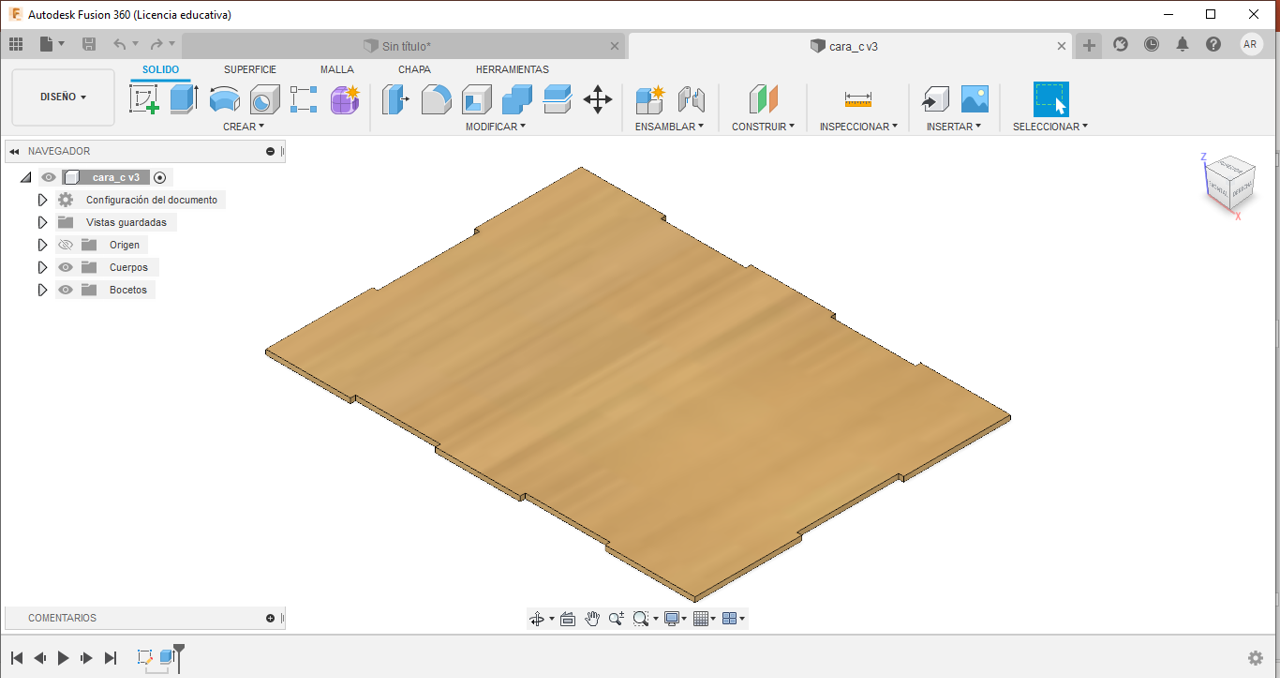This screenshot has width=1280, height=678.
Task: Select the Shell tool
Action: pos(477,99)
